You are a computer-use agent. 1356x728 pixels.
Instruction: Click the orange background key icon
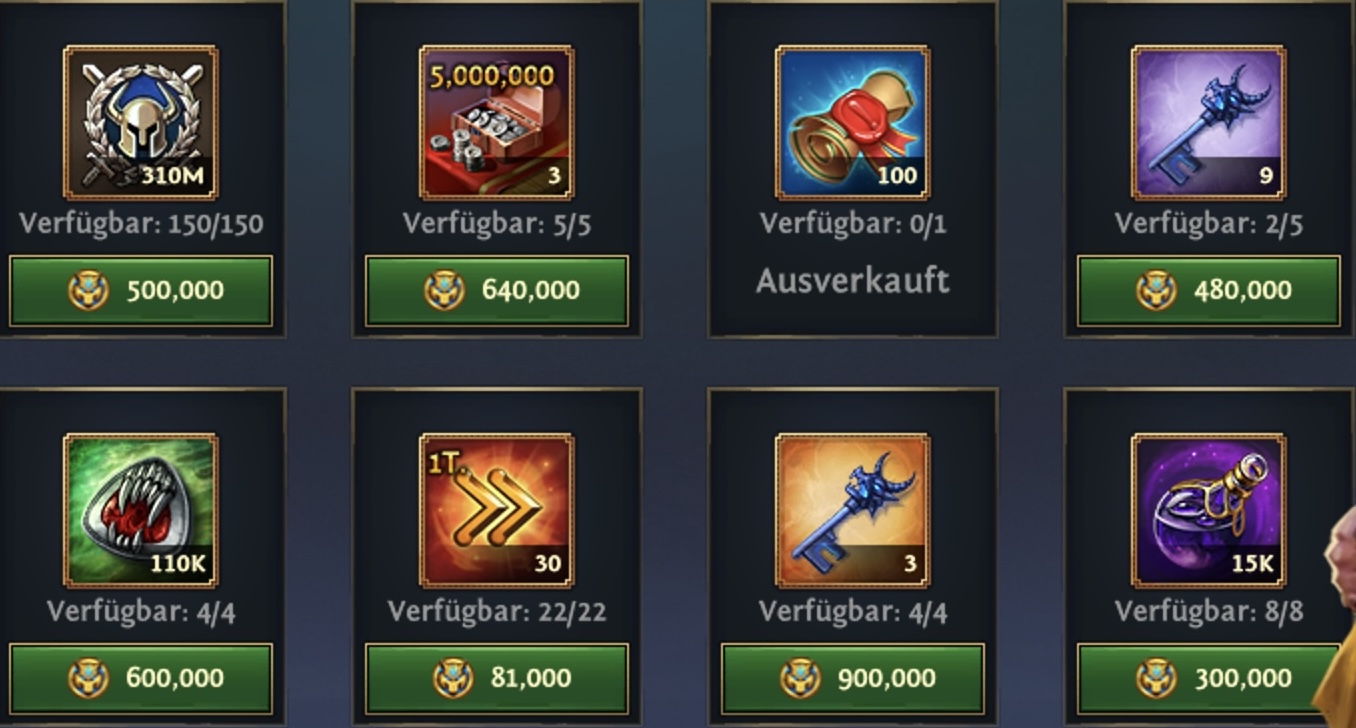coord(853,510)
